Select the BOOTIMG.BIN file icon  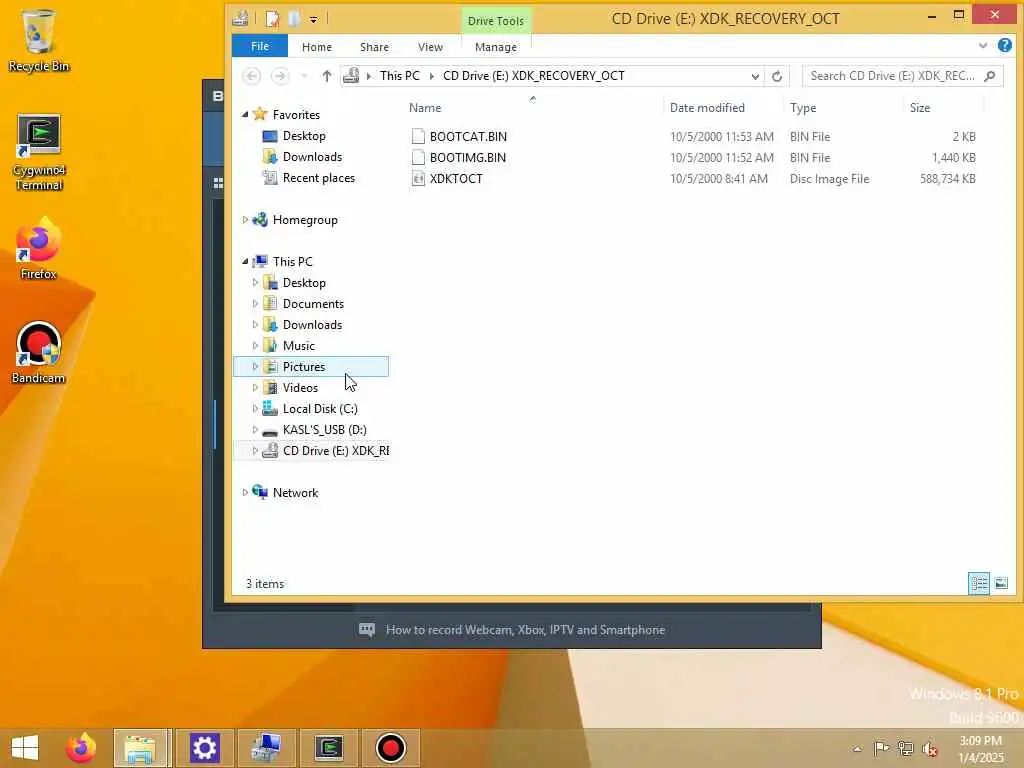418,157
